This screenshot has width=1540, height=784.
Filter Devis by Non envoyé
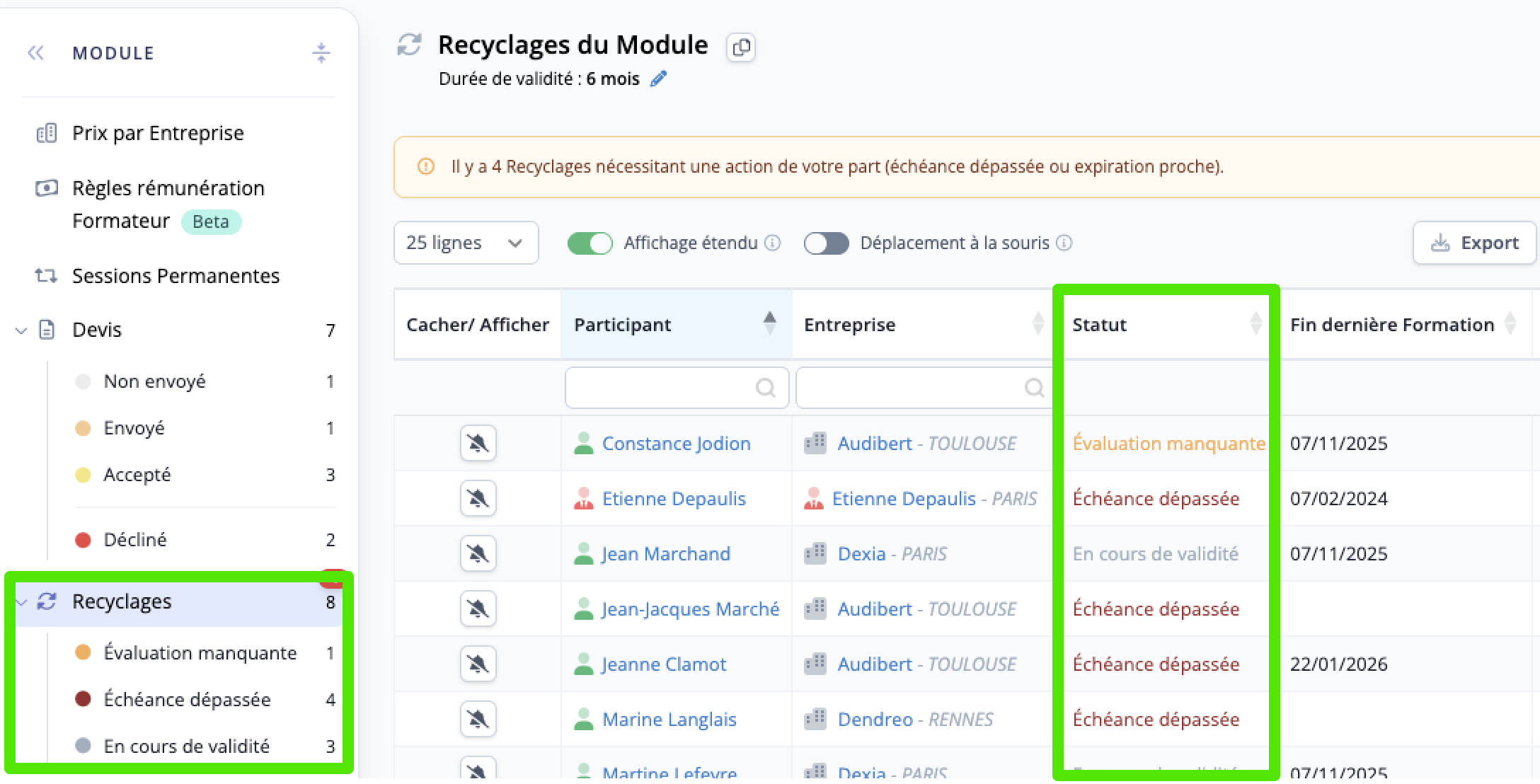[x=154, y=381]
